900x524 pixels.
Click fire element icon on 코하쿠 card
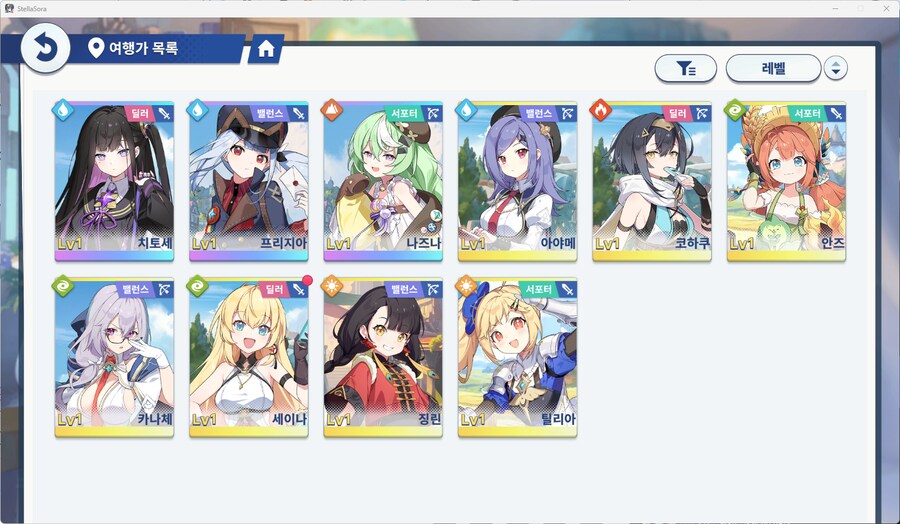600,110
